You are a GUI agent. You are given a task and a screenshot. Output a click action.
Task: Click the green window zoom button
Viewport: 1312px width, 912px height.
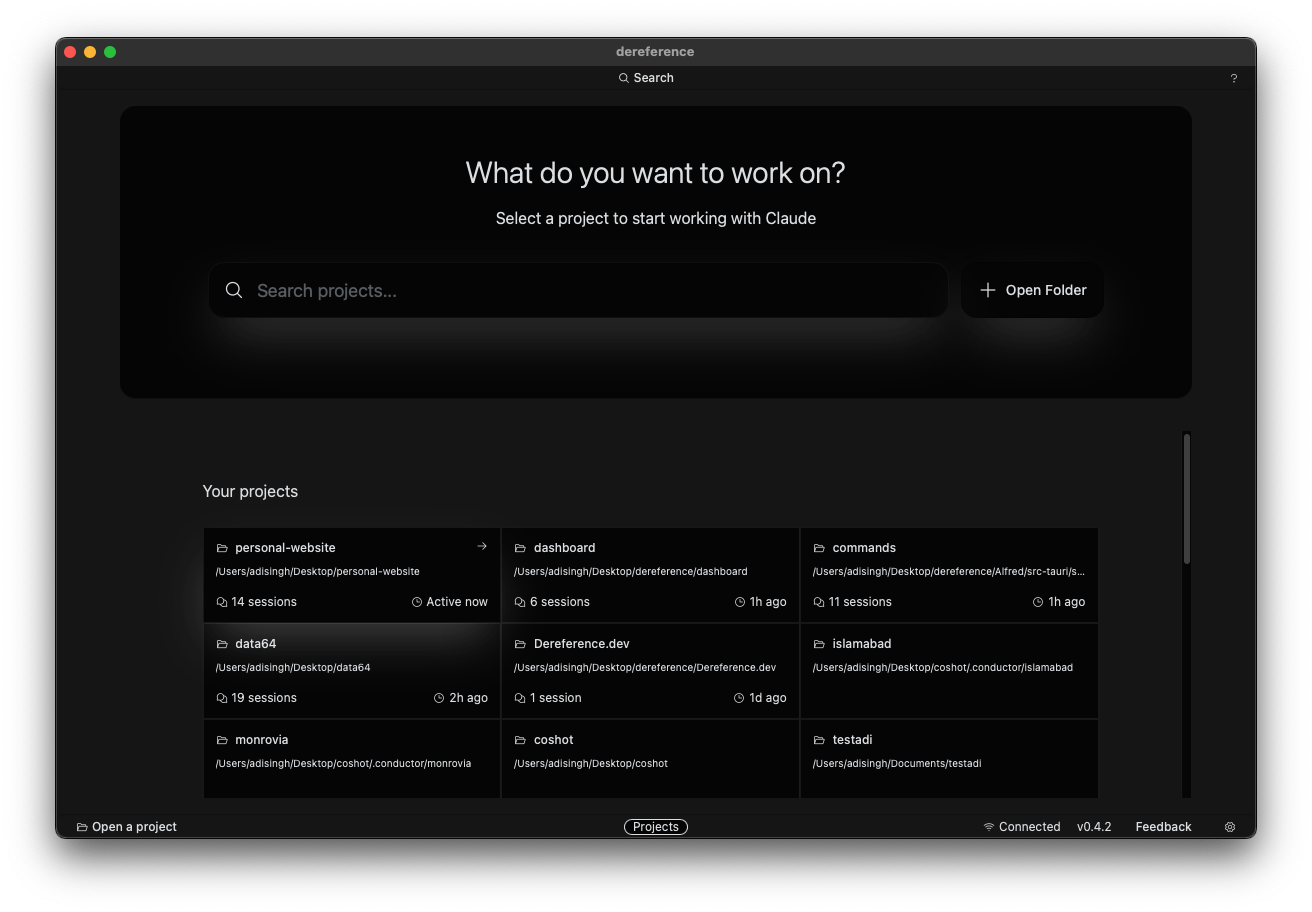tap(110, 52)
